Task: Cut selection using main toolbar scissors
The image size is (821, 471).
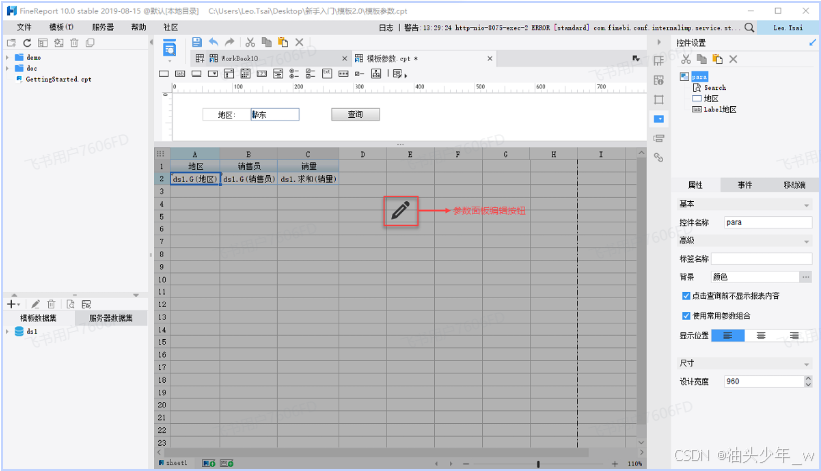Action: (x=250, y=42)
